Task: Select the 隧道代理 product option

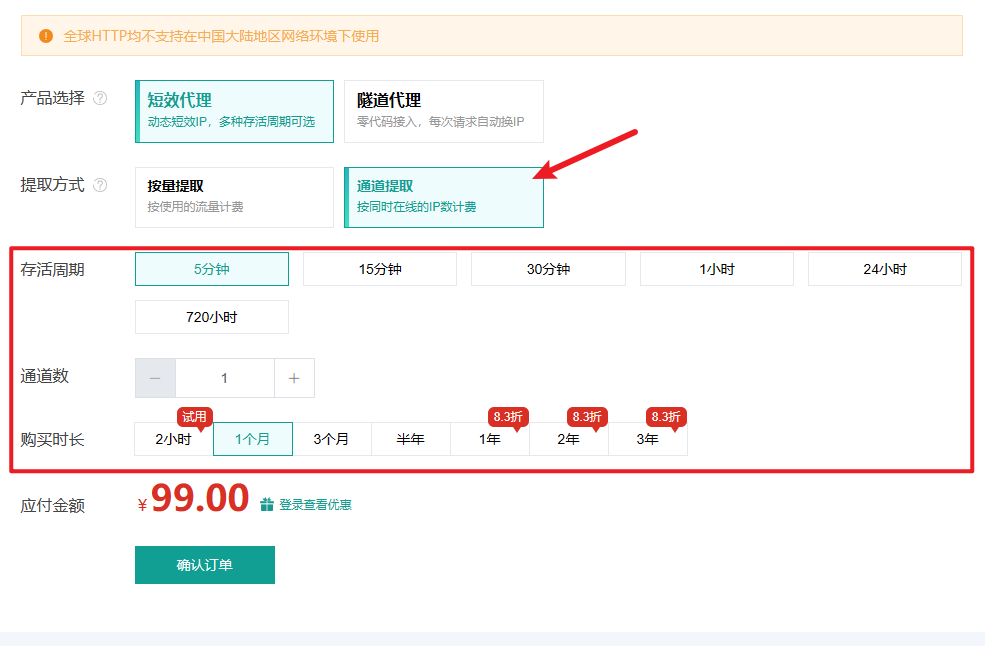Action: (x=443, y=111)
